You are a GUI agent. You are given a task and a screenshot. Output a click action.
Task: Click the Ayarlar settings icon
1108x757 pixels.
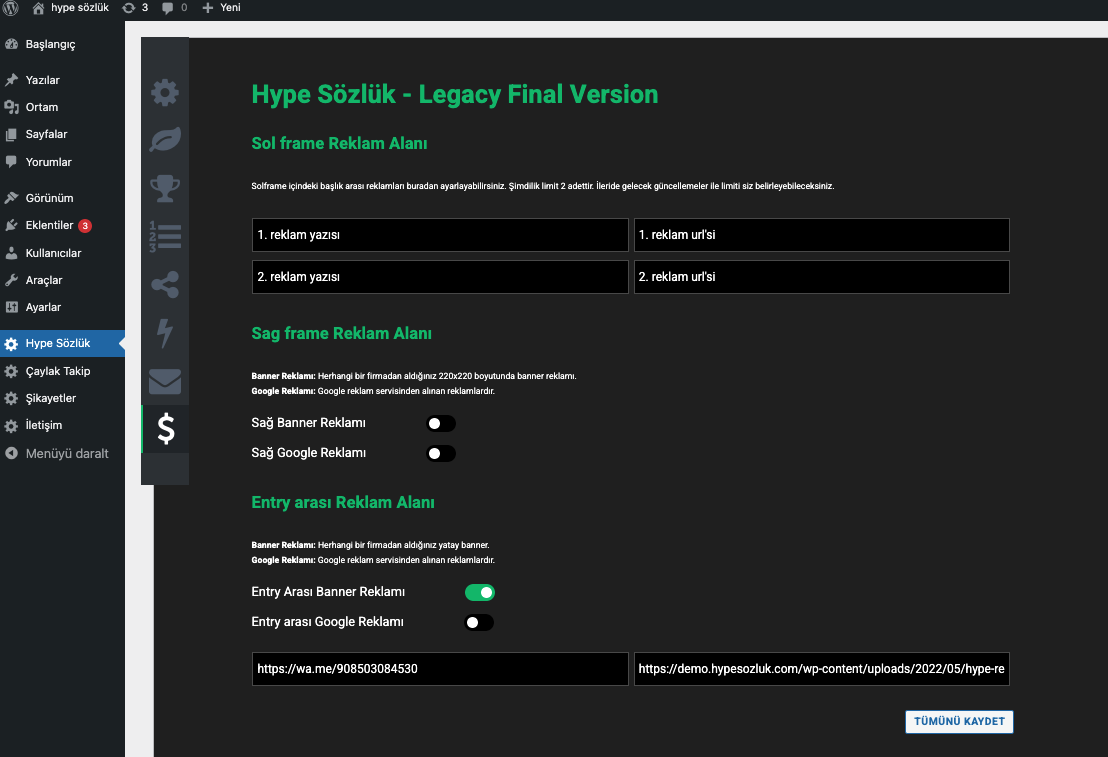coord(11,307)
